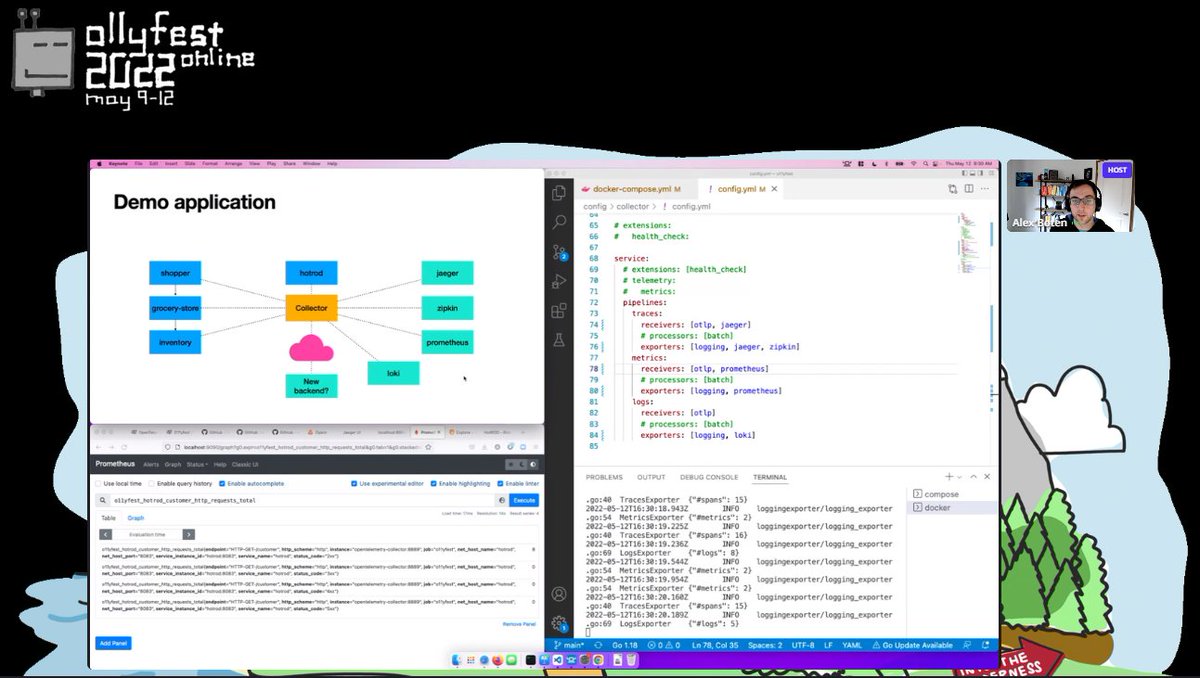Open the Accounts icon in activity bar
1200x678 pixels.
click(x=560, y=593)
